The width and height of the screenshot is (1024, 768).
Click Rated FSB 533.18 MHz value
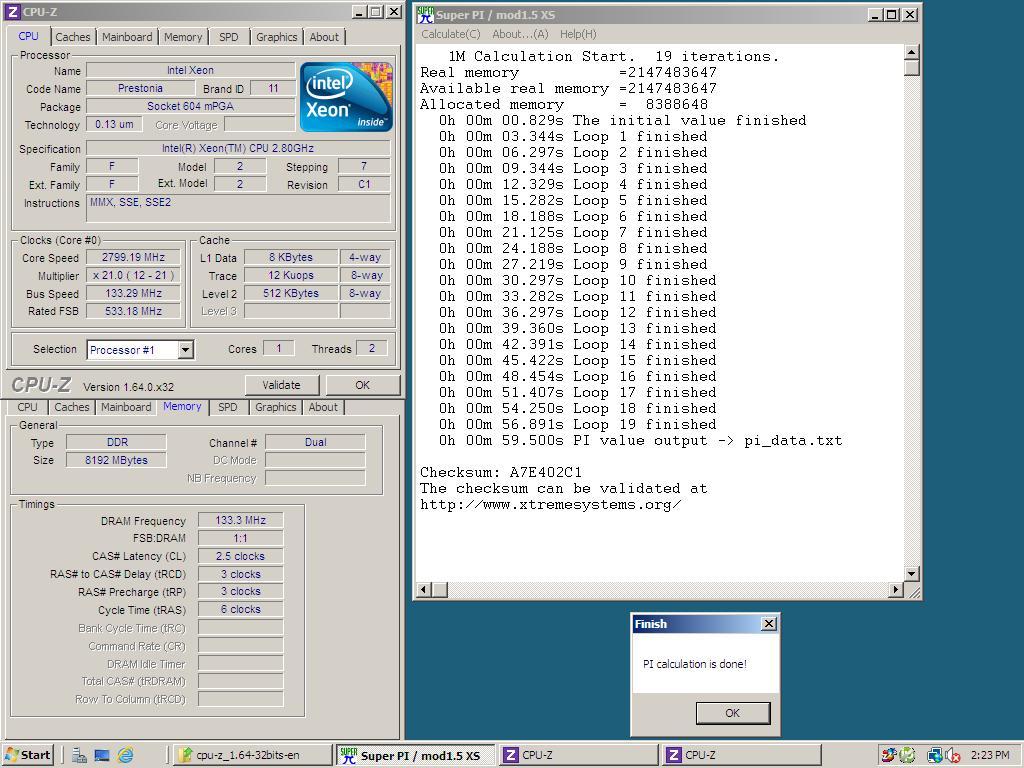click(x=133, y=312)
